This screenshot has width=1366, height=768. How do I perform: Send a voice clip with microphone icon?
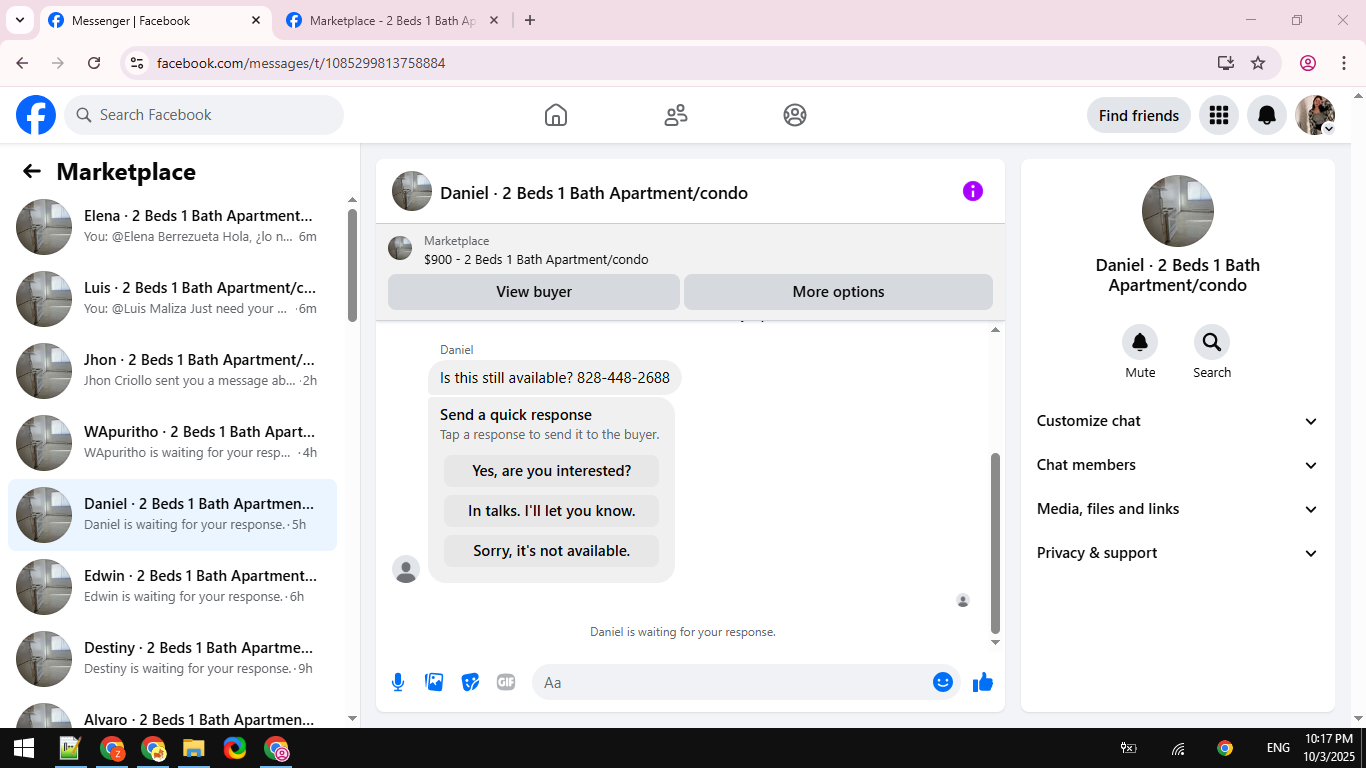point(398,682)
